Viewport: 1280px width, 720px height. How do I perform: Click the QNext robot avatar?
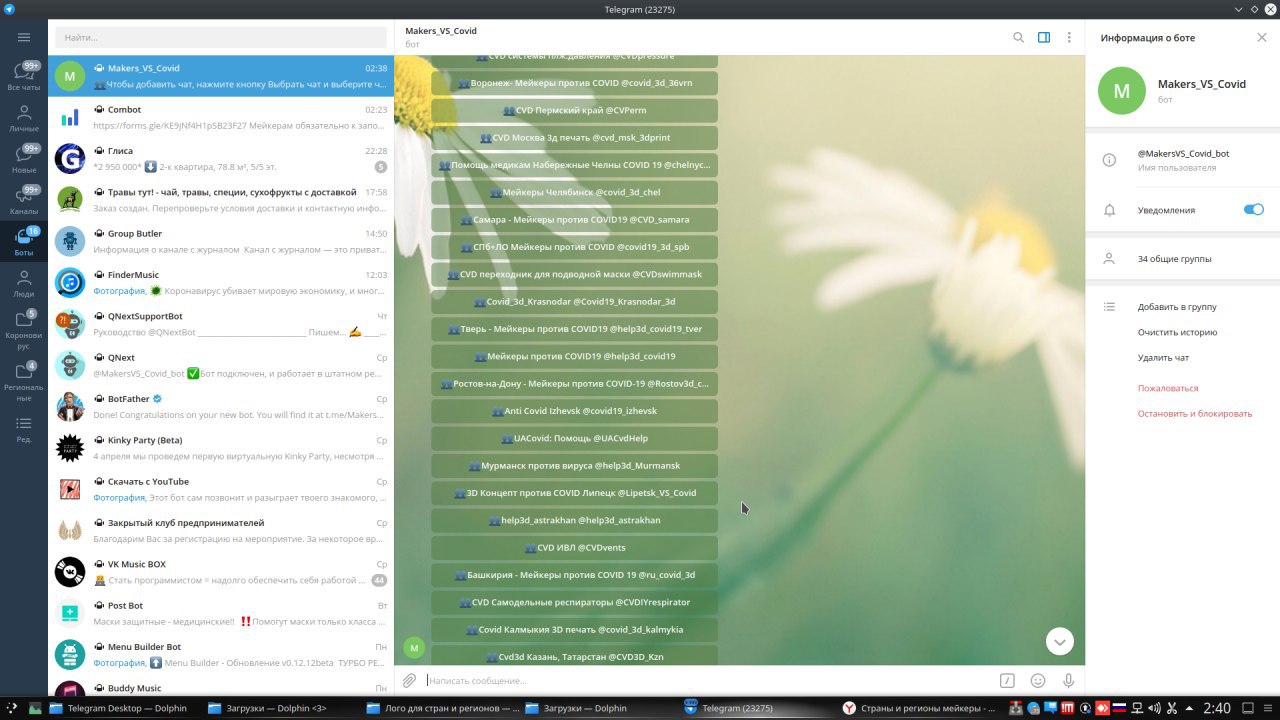pyautogui.click(x=70, y=365)
